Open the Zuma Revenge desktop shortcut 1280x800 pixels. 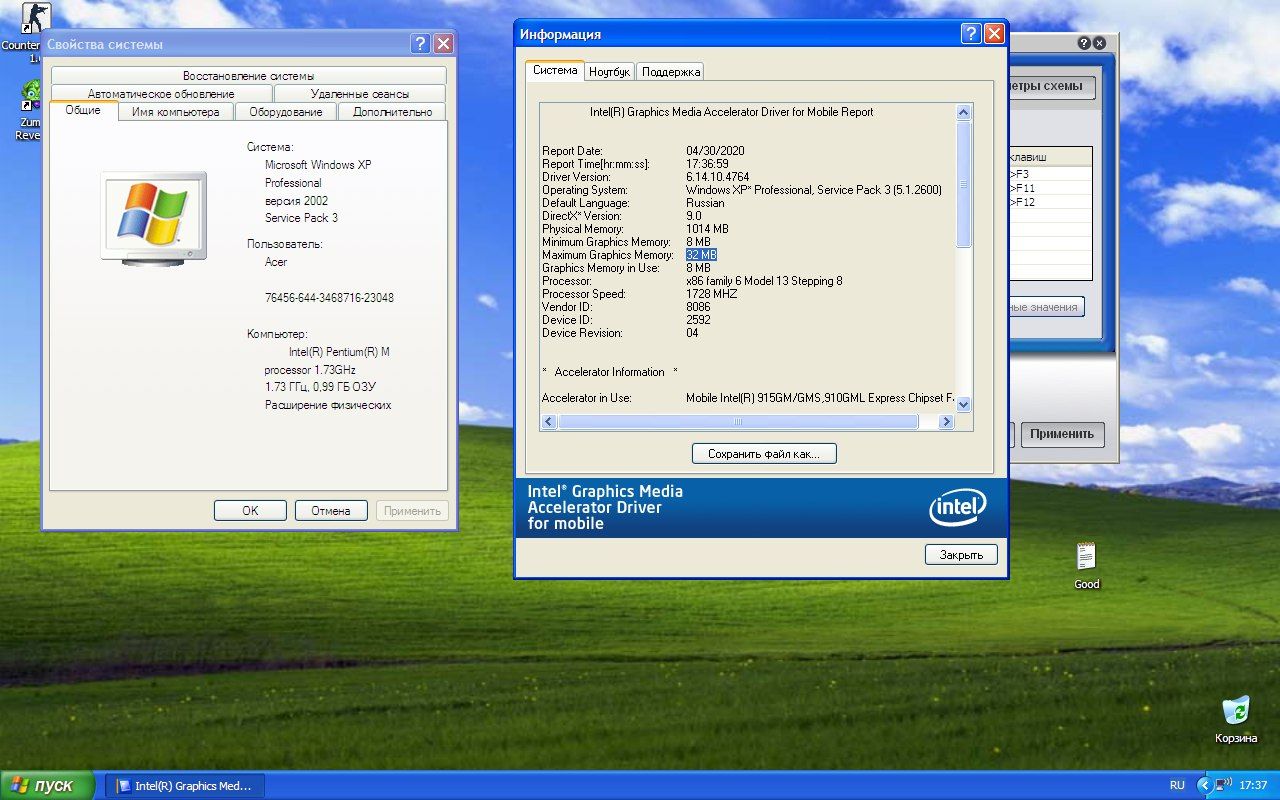[30, 110]
